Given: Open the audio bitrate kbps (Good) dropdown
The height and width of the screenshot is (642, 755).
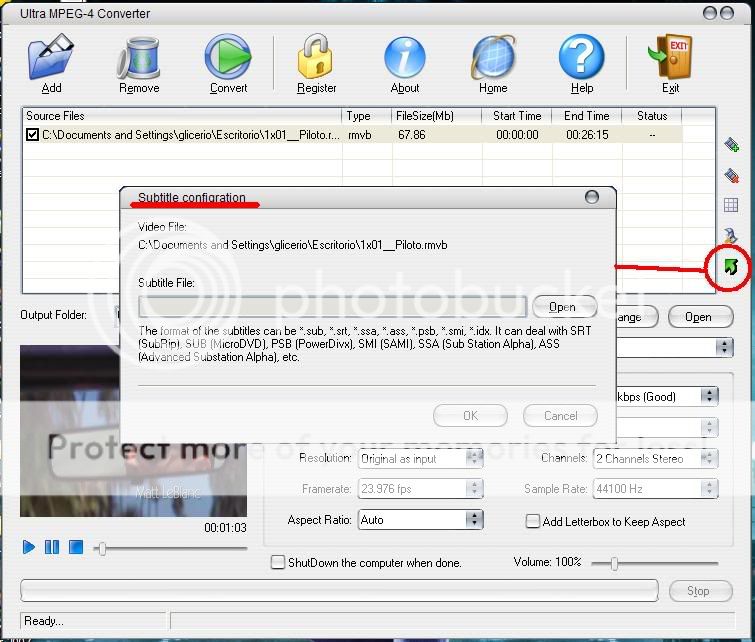Looking at the screenshot, I should 709,396.
